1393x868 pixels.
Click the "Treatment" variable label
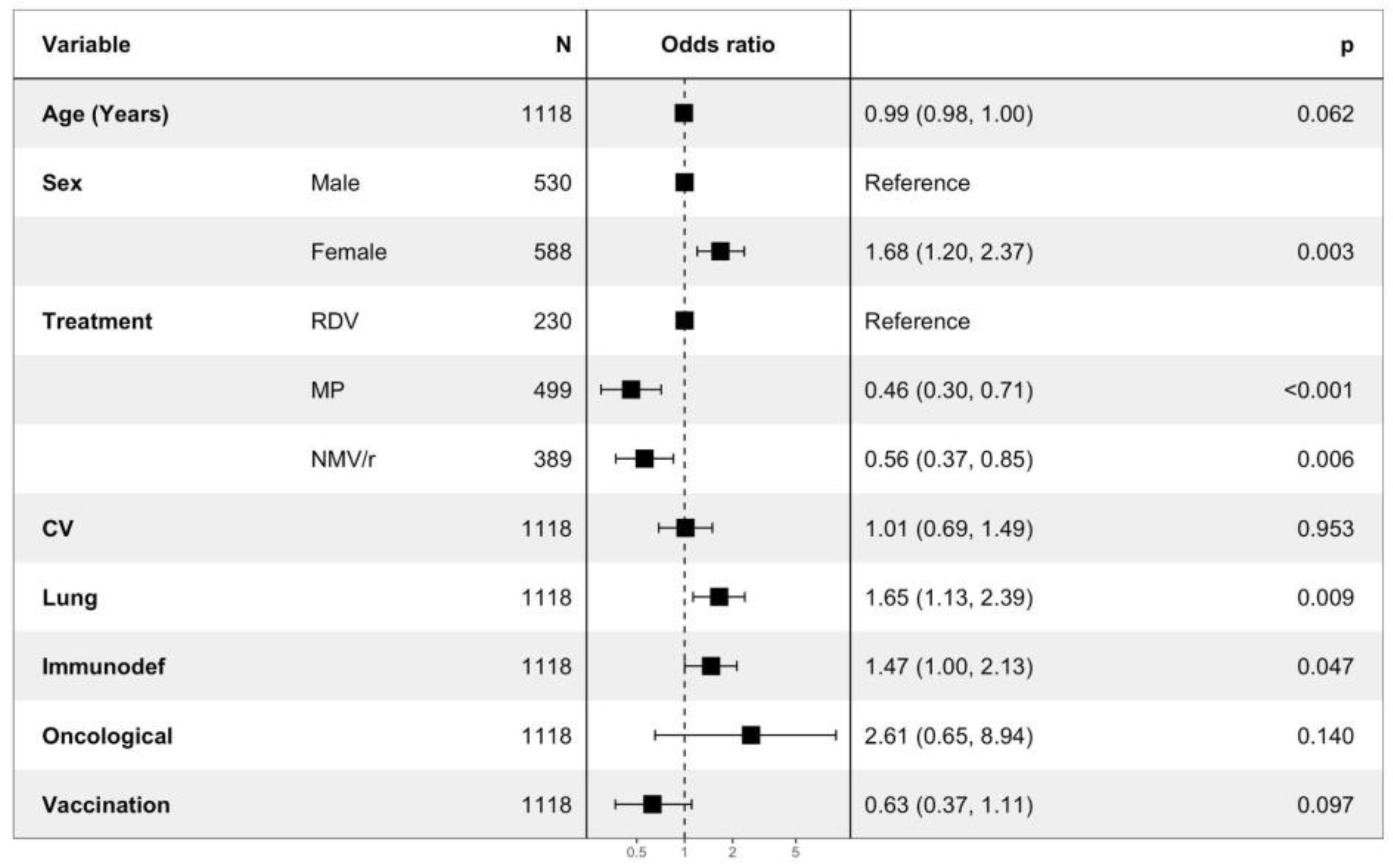97,321
